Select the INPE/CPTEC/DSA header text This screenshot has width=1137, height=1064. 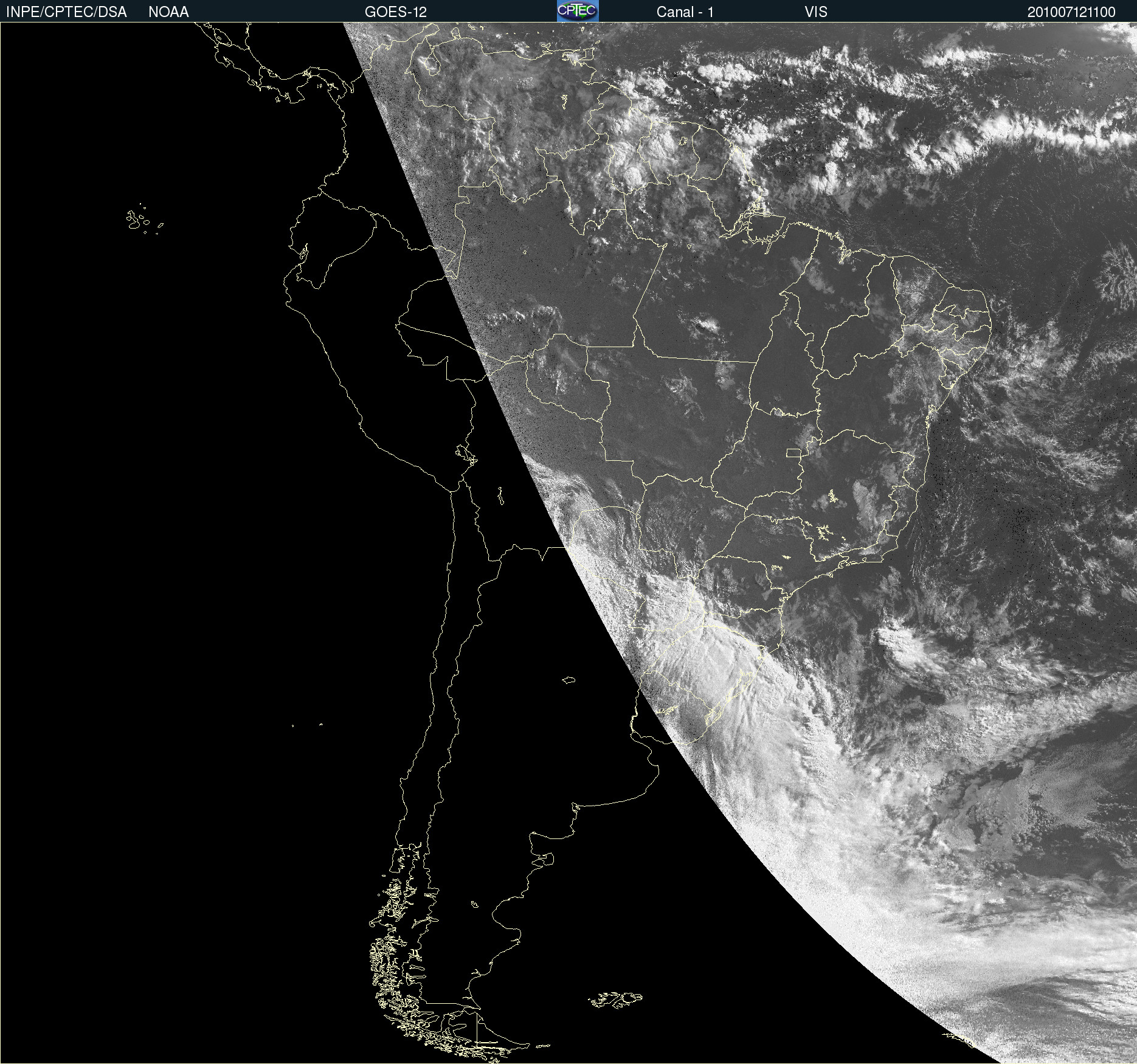click(66, 12)
